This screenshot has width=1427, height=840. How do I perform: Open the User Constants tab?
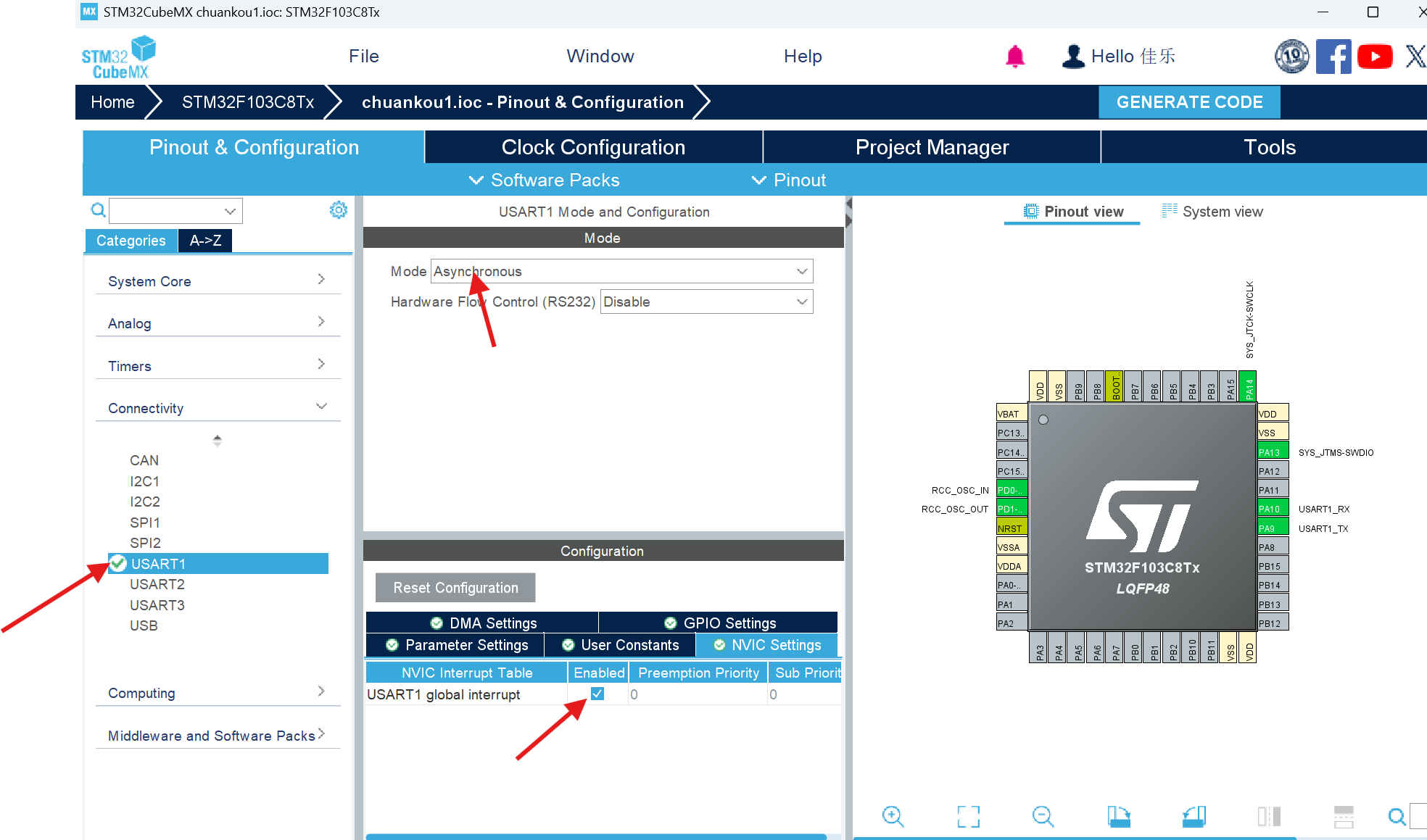pos(620,644)
